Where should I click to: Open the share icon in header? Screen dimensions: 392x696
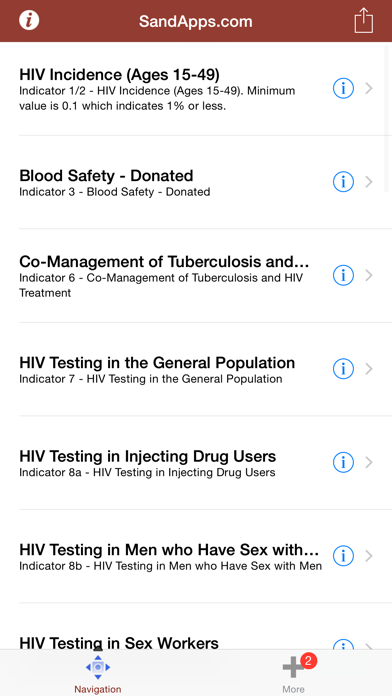(x=364, y=20)
